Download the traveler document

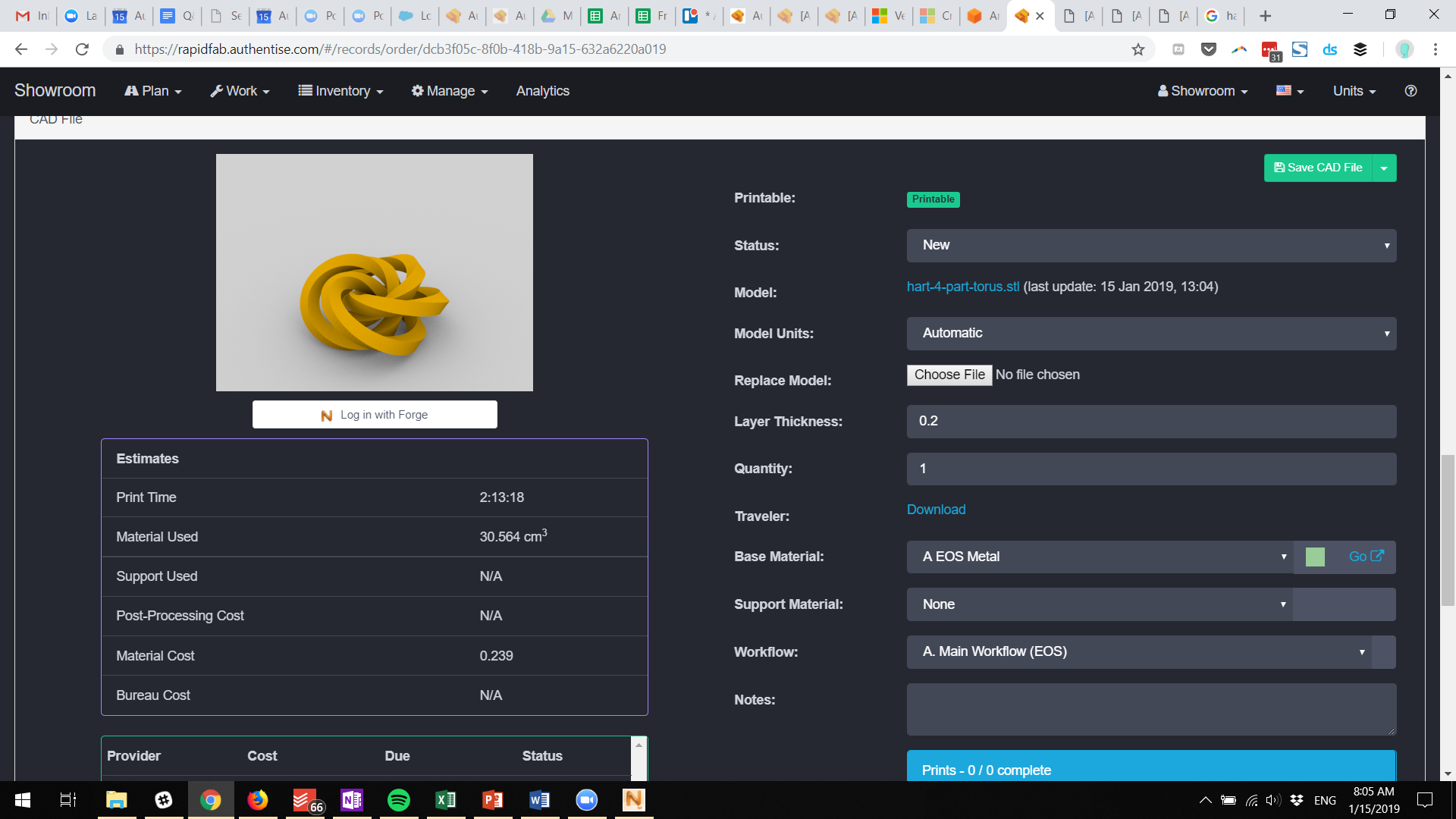936,510
